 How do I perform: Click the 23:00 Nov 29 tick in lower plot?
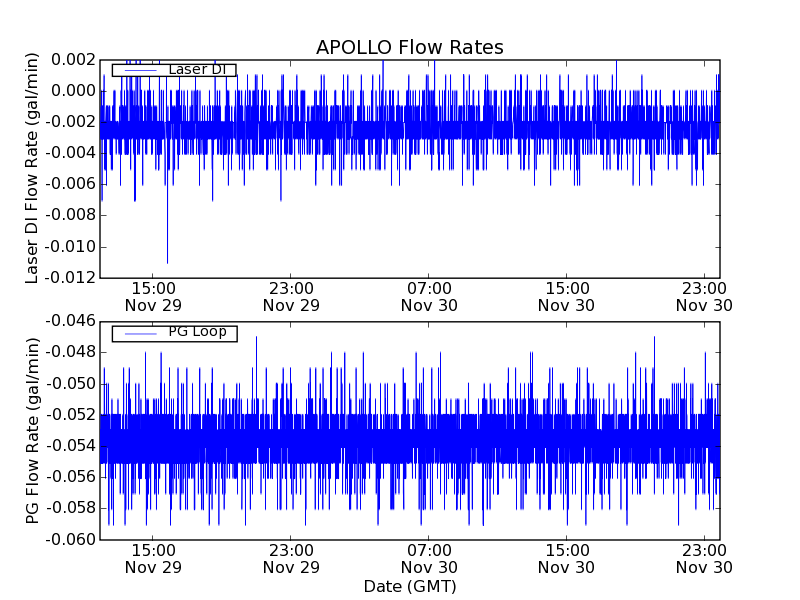click(x=290, y=558)
